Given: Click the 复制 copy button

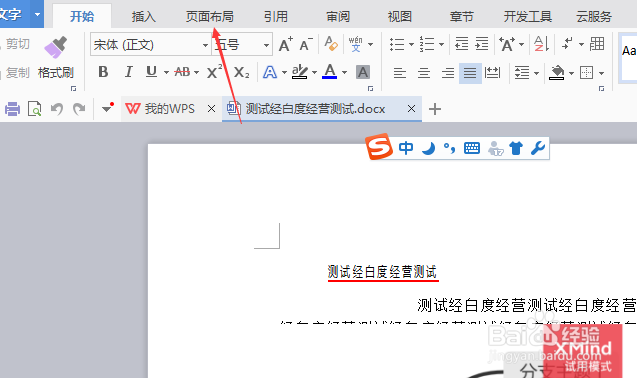Looking at the screenshot, I should click(18, 73).
